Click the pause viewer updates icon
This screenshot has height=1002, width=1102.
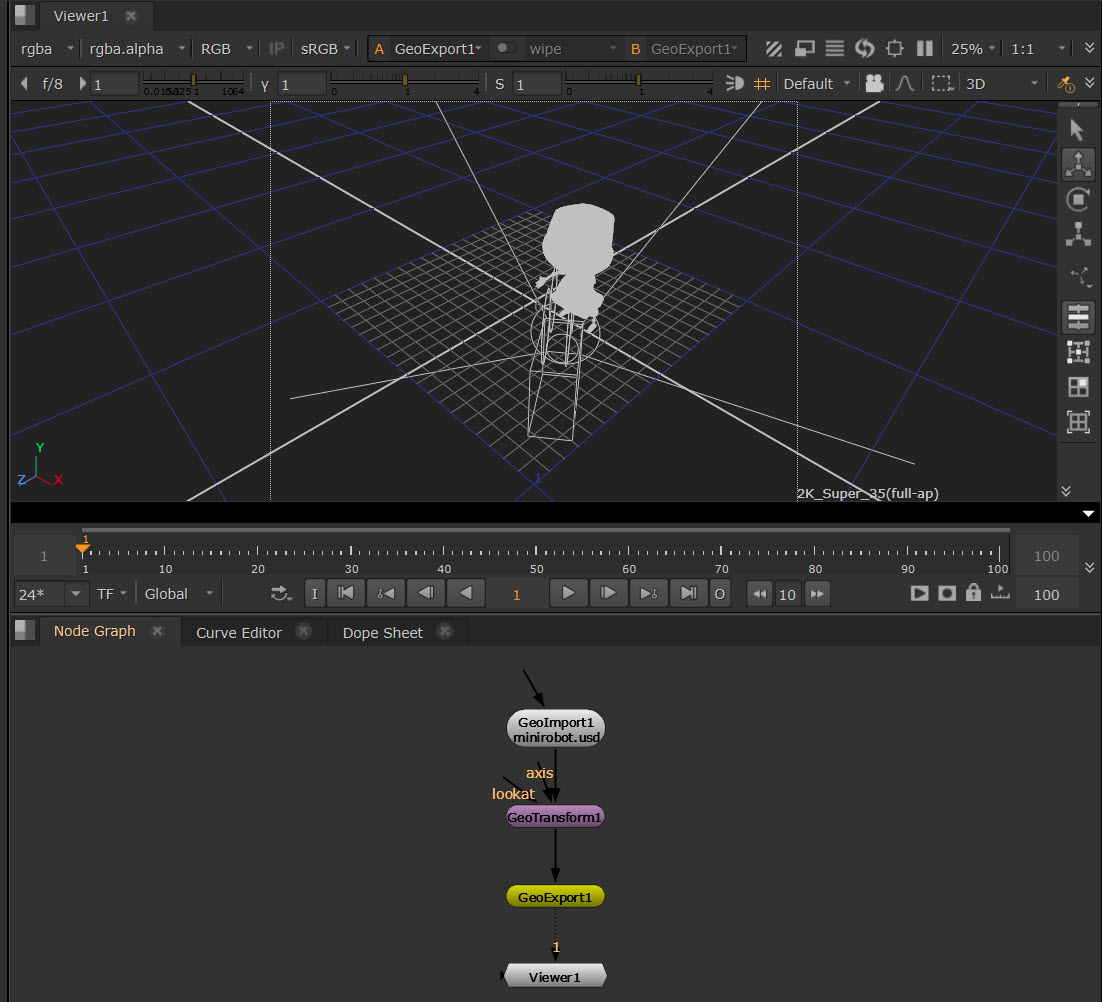(925, 49)
